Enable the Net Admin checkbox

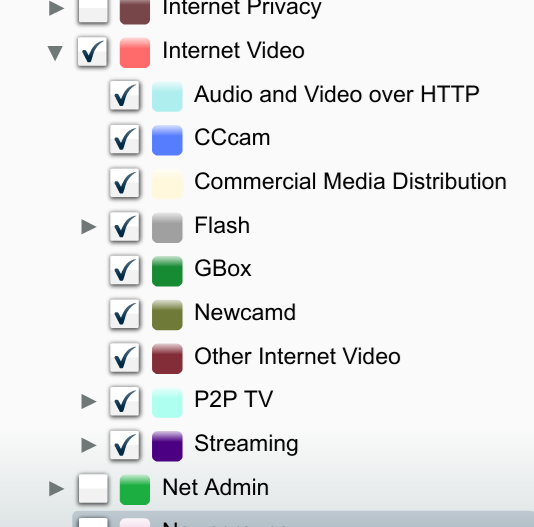[x=93, y=489]
